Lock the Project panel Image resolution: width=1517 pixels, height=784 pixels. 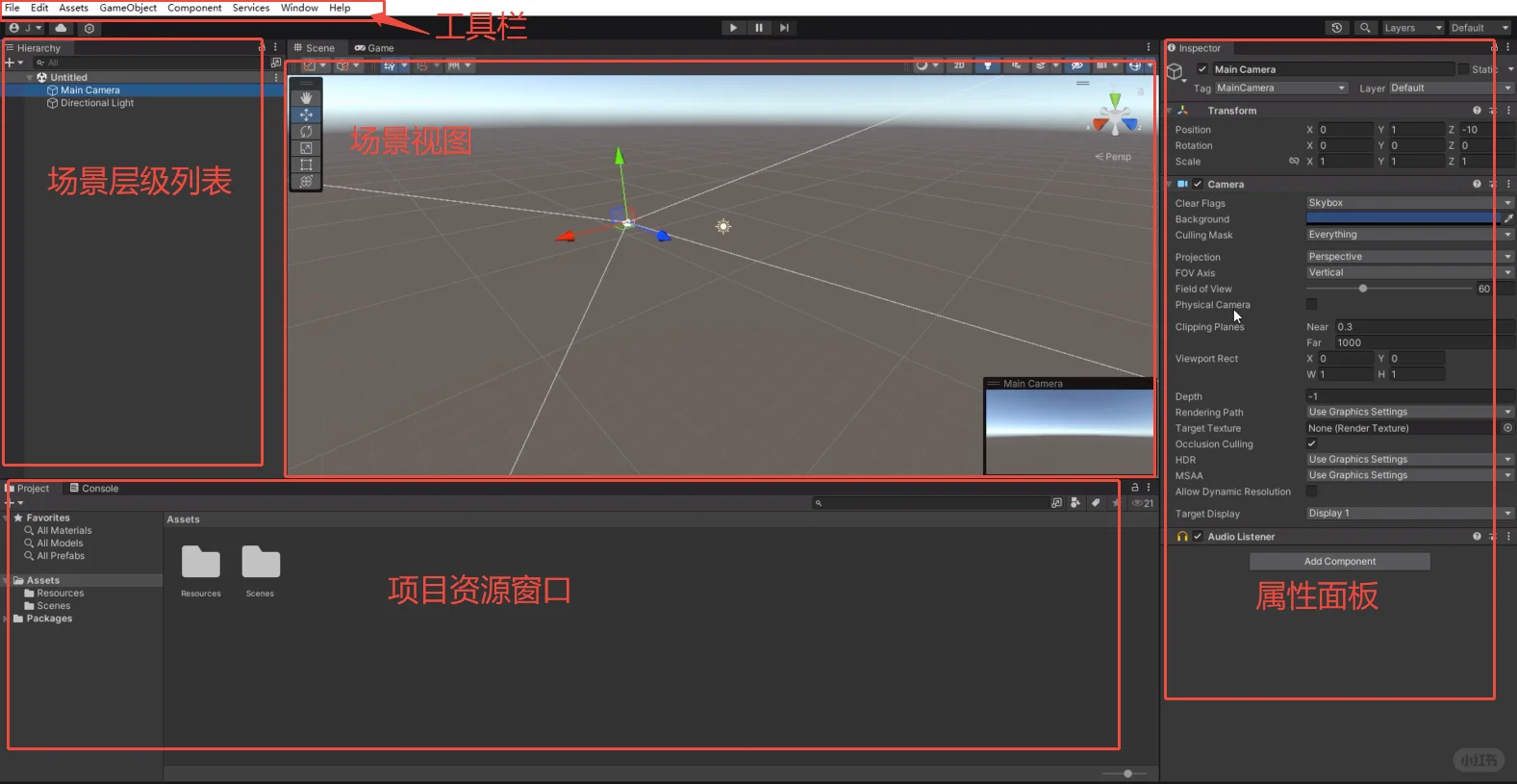coord(1135,488)
